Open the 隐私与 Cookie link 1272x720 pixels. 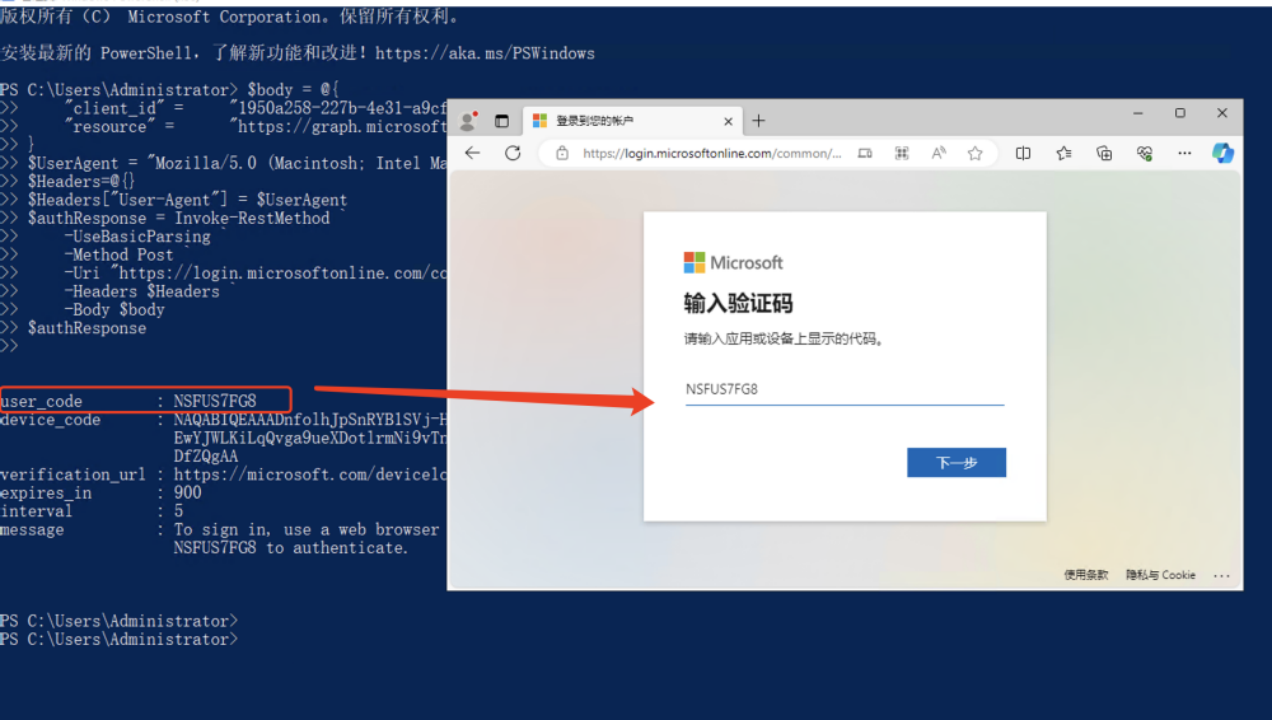pyautogui.click(x=1161, y=575)
